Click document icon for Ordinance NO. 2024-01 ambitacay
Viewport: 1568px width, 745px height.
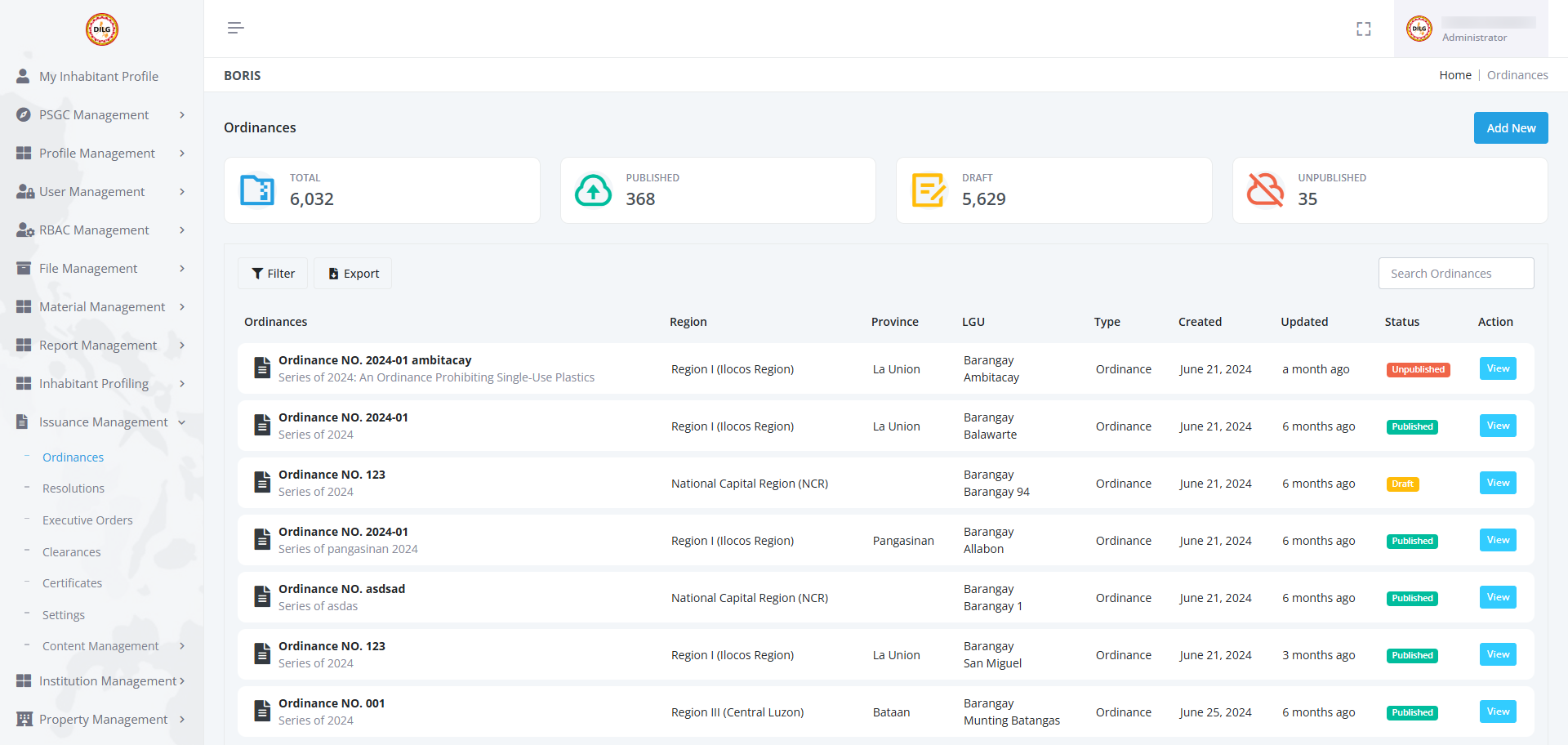click(x=262, y=368)
